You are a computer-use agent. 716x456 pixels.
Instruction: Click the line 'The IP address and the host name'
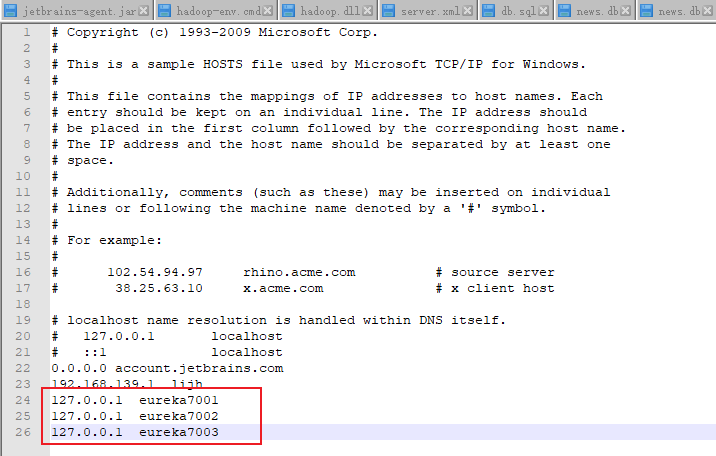(331, 144)
